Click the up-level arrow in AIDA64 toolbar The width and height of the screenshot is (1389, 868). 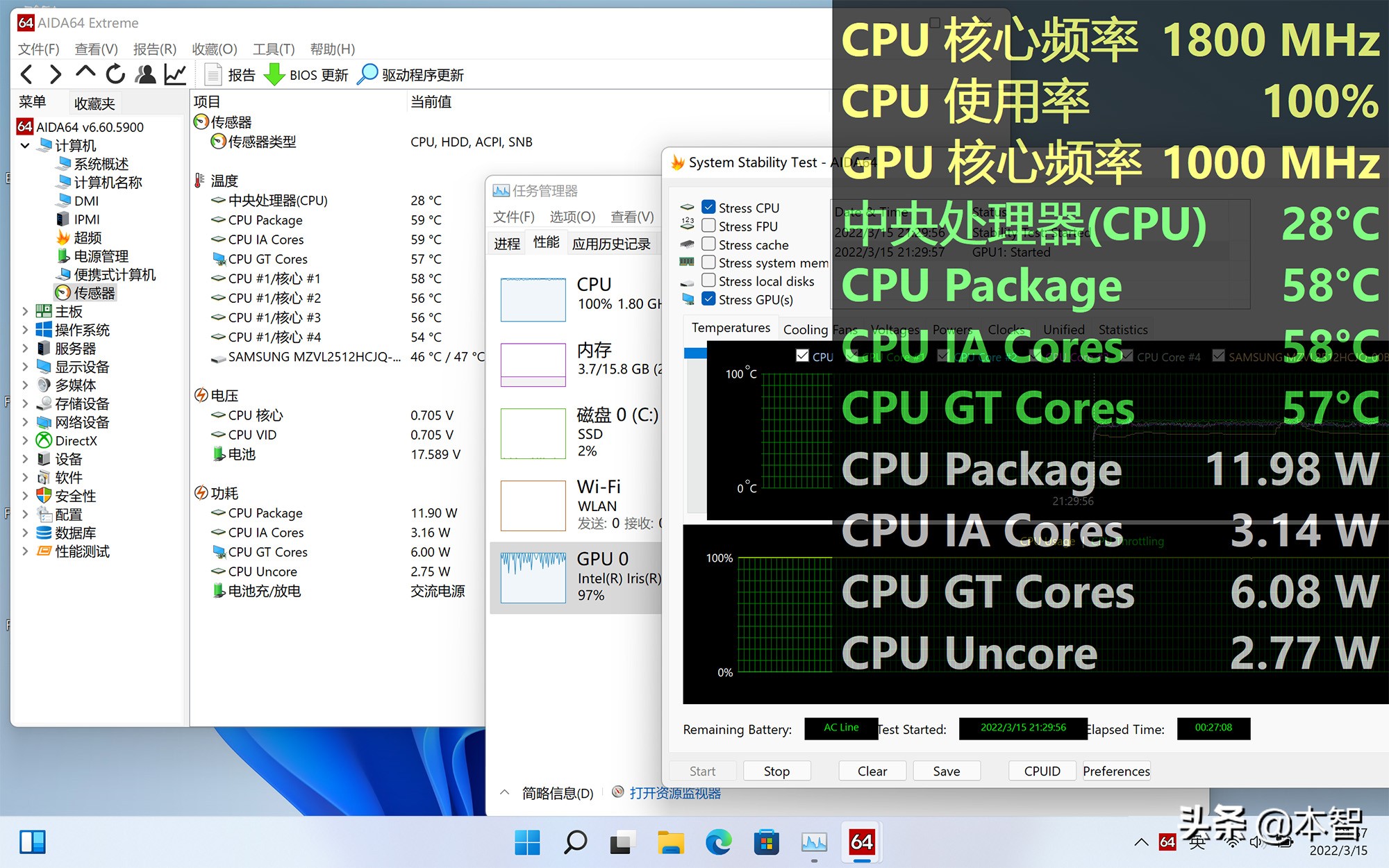pos(85,73)
